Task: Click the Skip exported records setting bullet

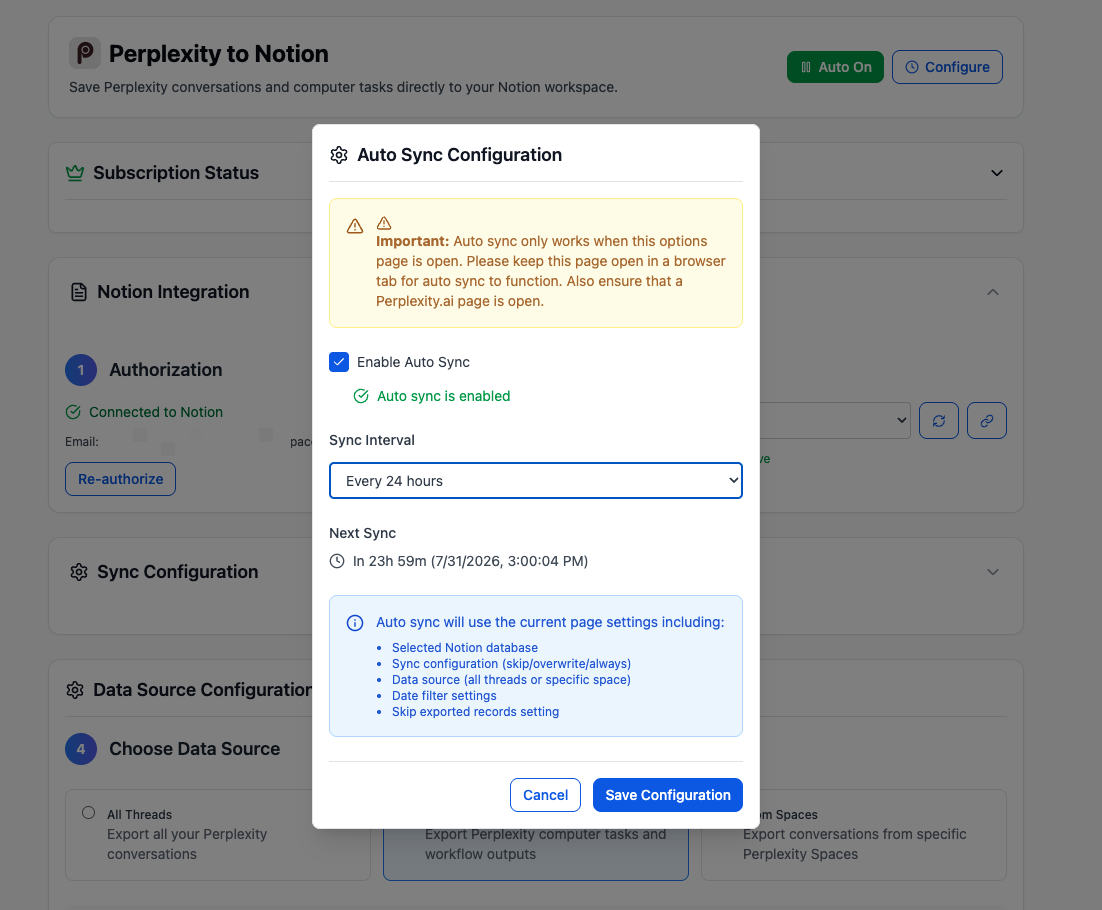Action: (475, 712)
